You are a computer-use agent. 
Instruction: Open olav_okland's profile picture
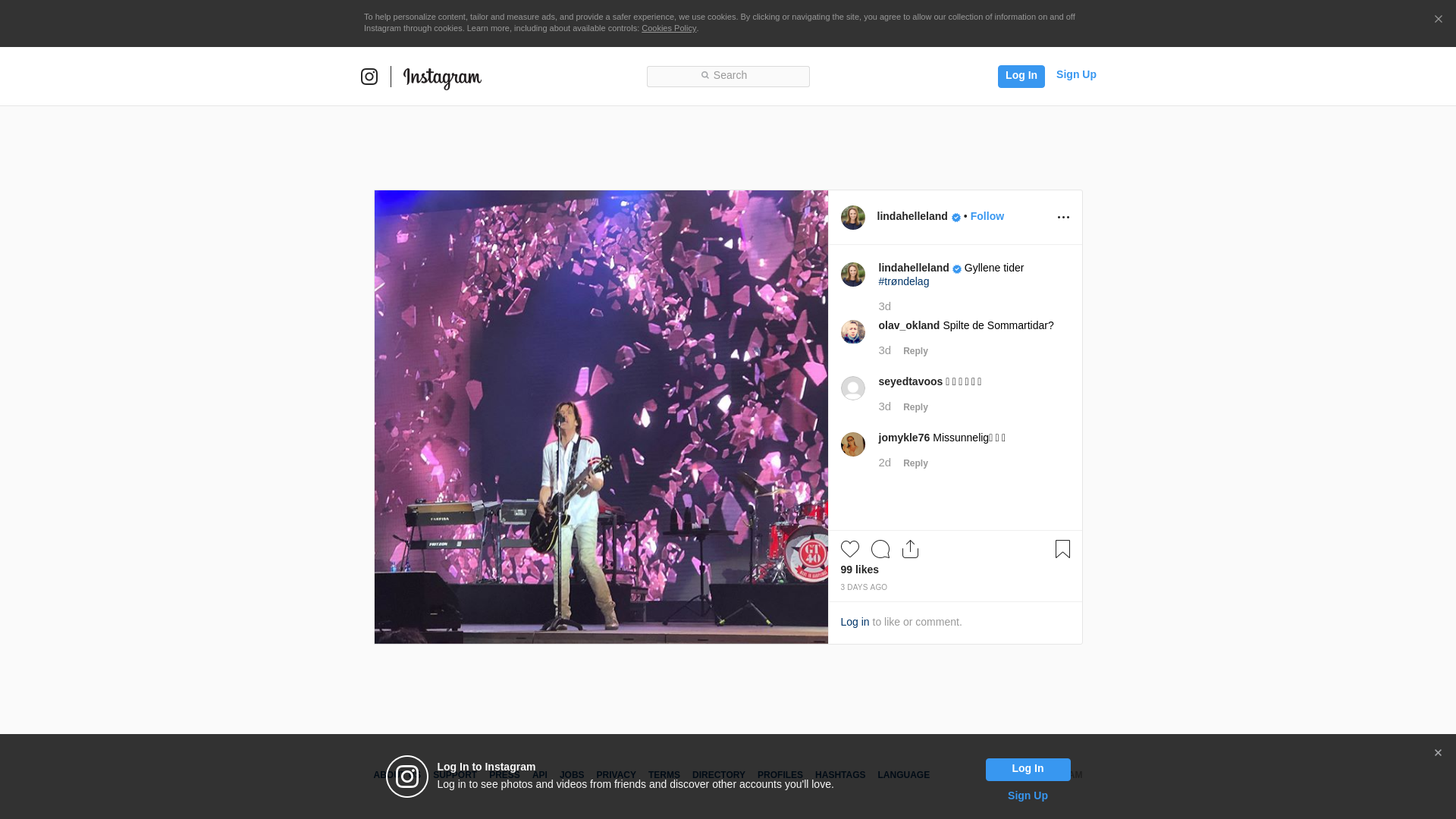tap(852, 332)
